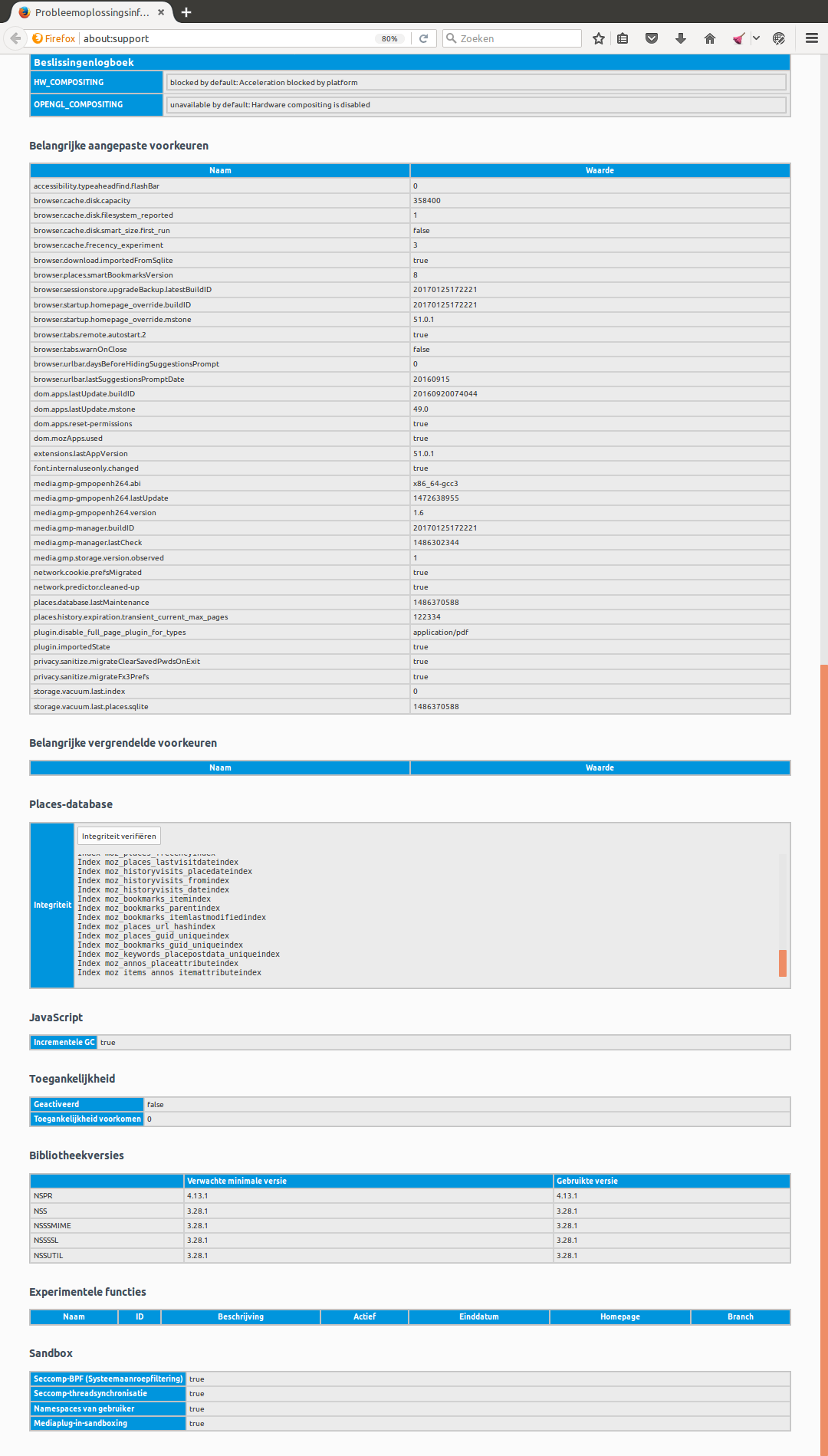Click the application/pdf value
The height and width of the screenshot is (1456, 828).
441,633
